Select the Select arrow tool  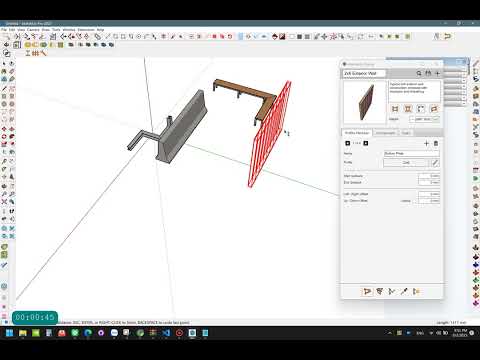(x=4, y=63)
